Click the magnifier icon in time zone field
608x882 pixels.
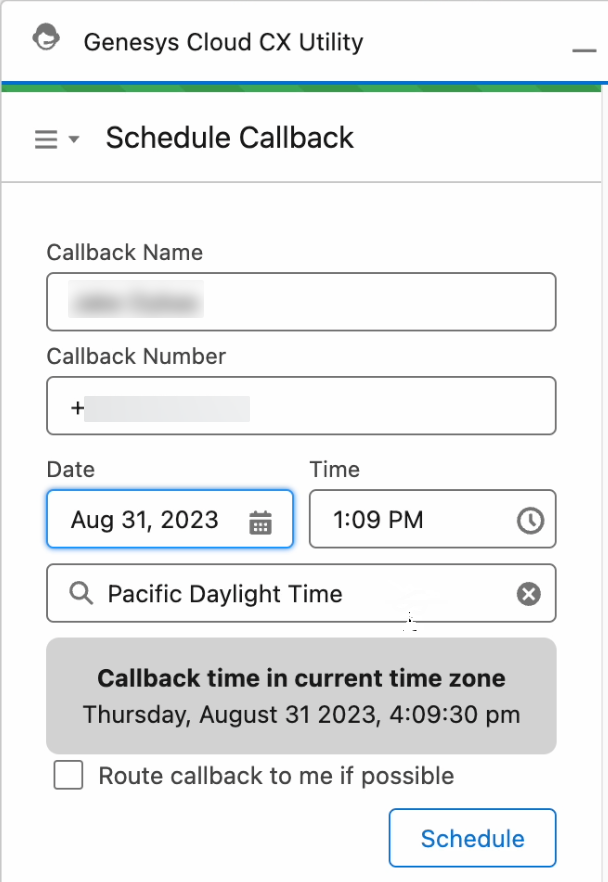click(x=81, y=594)
